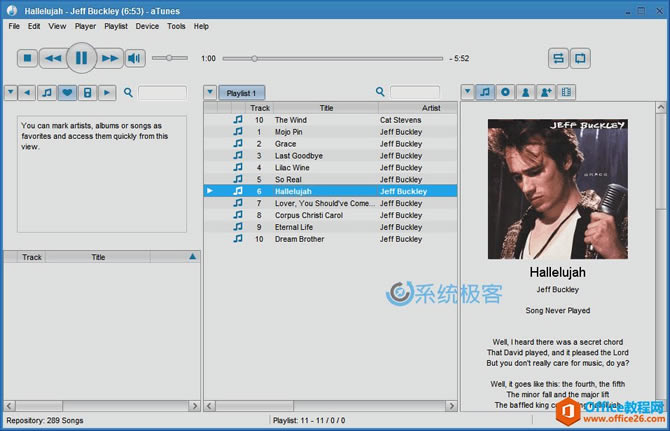Open the context panel dropdown arrow

[467, 91]
